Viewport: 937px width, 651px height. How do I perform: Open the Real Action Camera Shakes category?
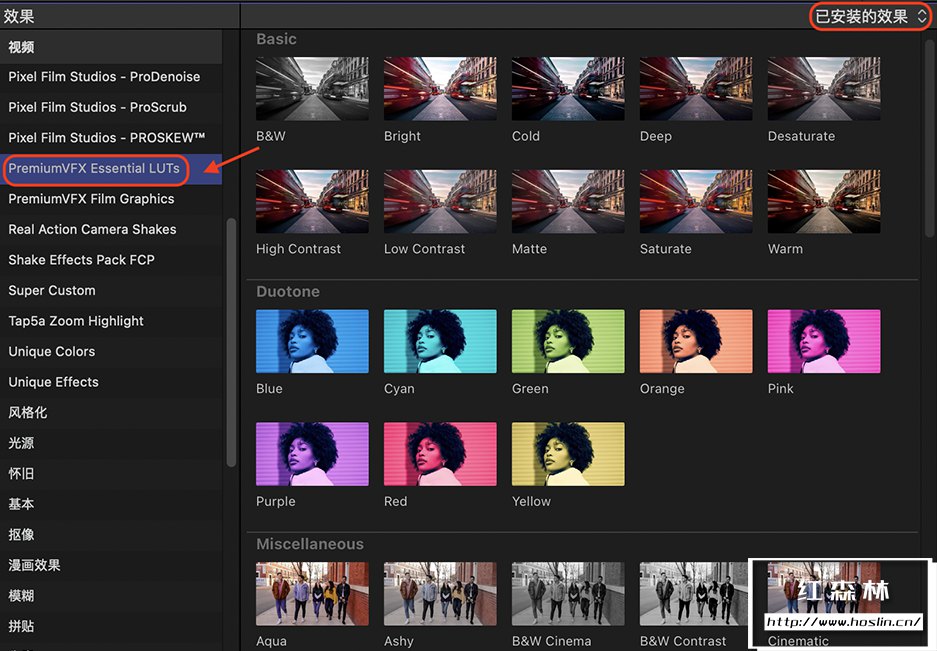(92, 229)
